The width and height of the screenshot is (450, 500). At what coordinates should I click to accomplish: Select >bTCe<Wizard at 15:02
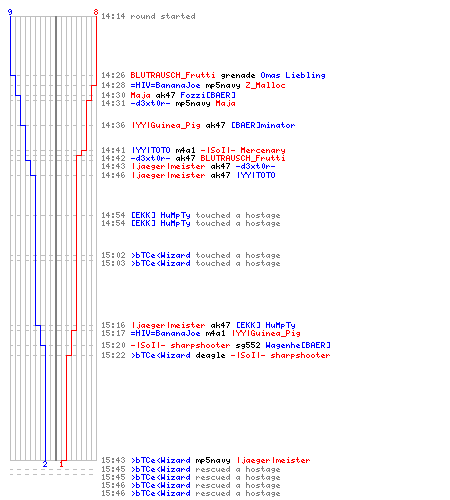tap(161, 255)
